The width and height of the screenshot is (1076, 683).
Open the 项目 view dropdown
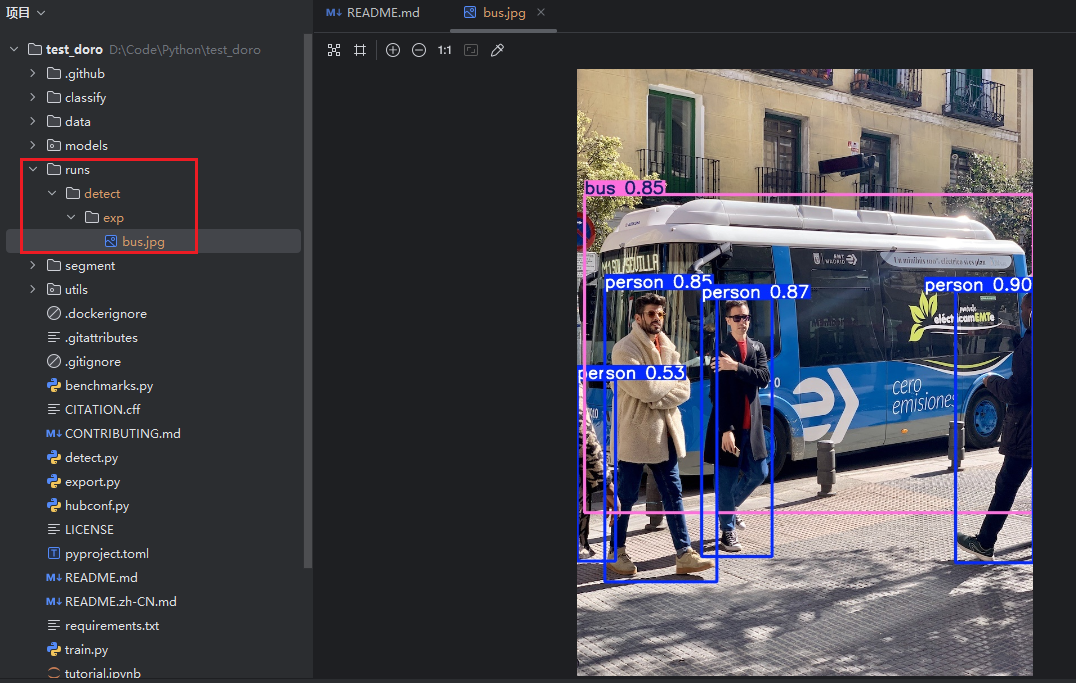click(x=25, y=12)
